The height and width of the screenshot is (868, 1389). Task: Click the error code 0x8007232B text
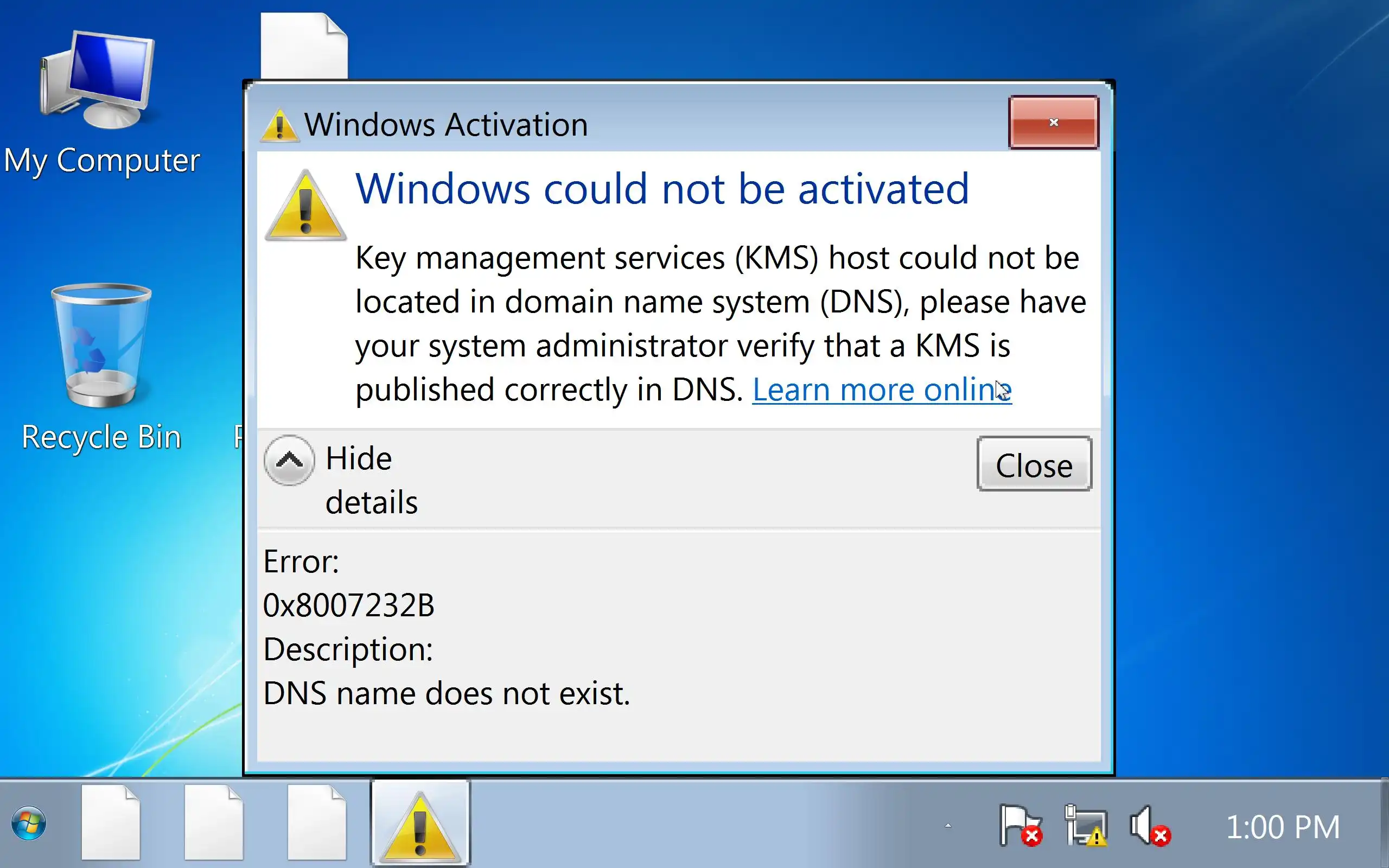click(x=348, y=605)
